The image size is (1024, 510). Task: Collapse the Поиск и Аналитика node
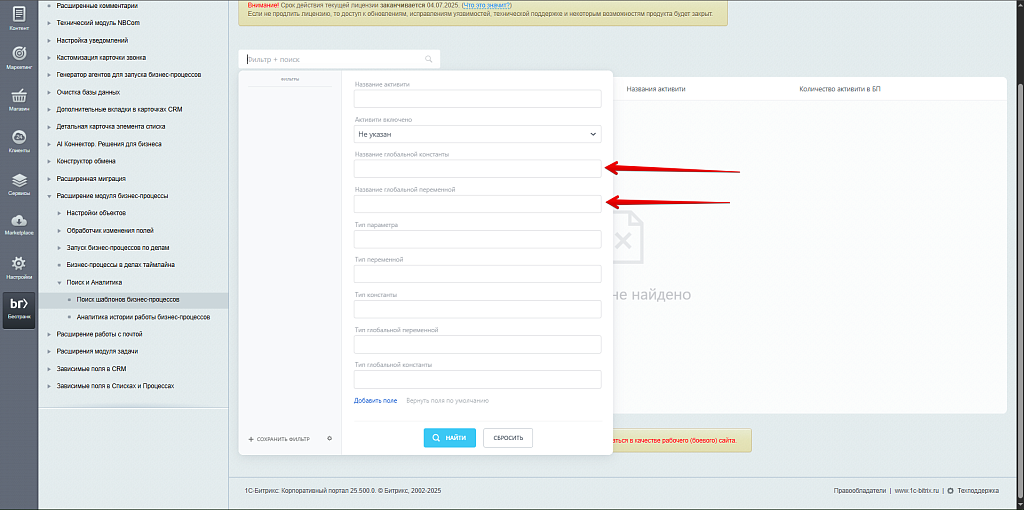coord(59,282)
